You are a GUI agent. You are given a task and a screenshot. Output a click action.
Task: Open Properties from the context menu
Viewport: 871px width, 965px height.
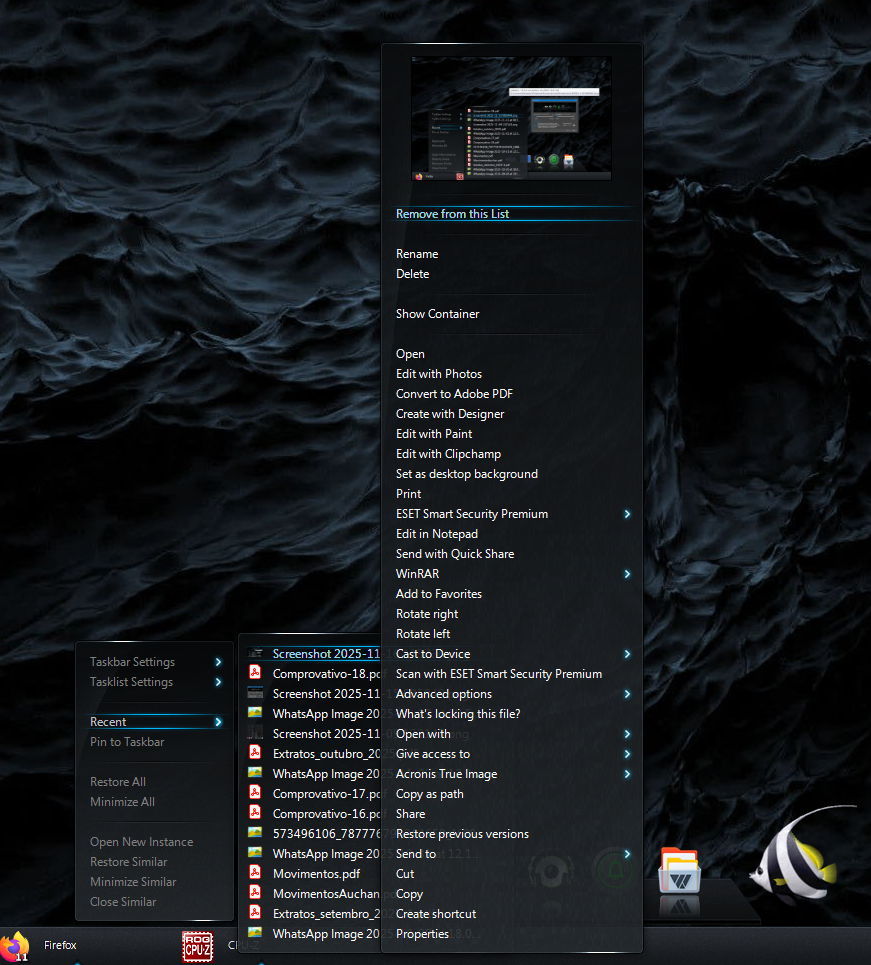[x=422, y=934]
